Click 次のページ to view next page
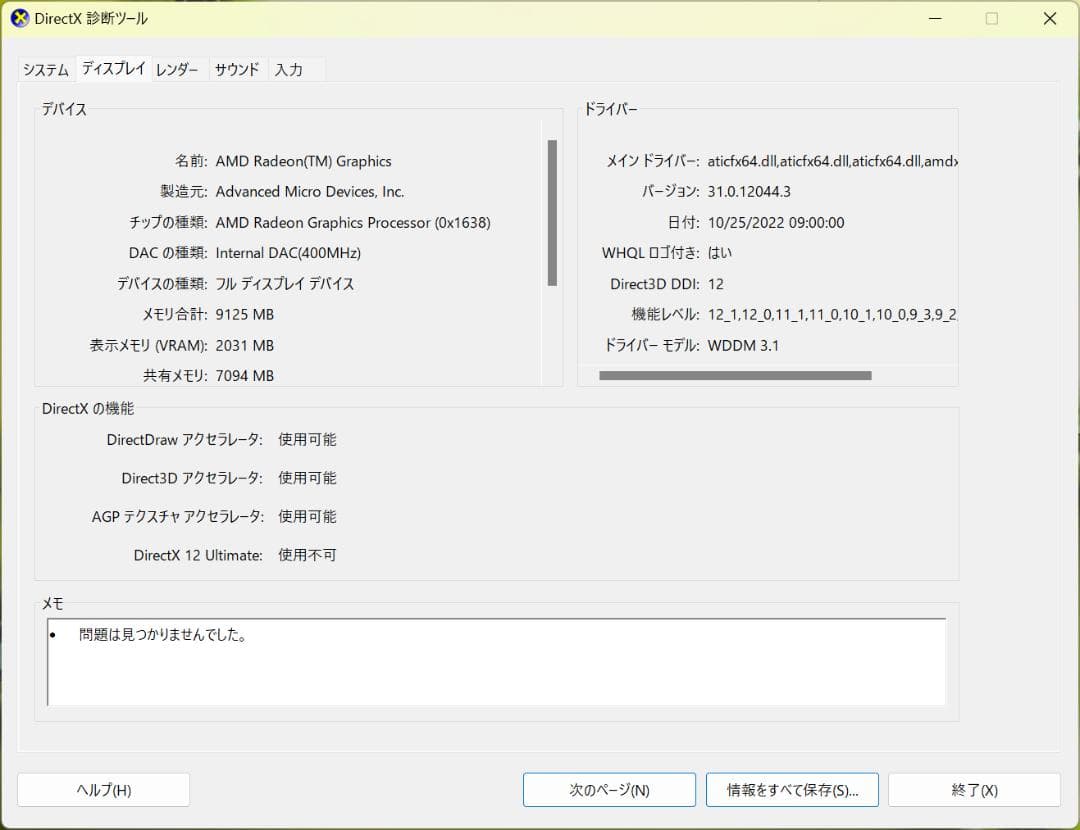1080x830 pixels. point(608,789)
